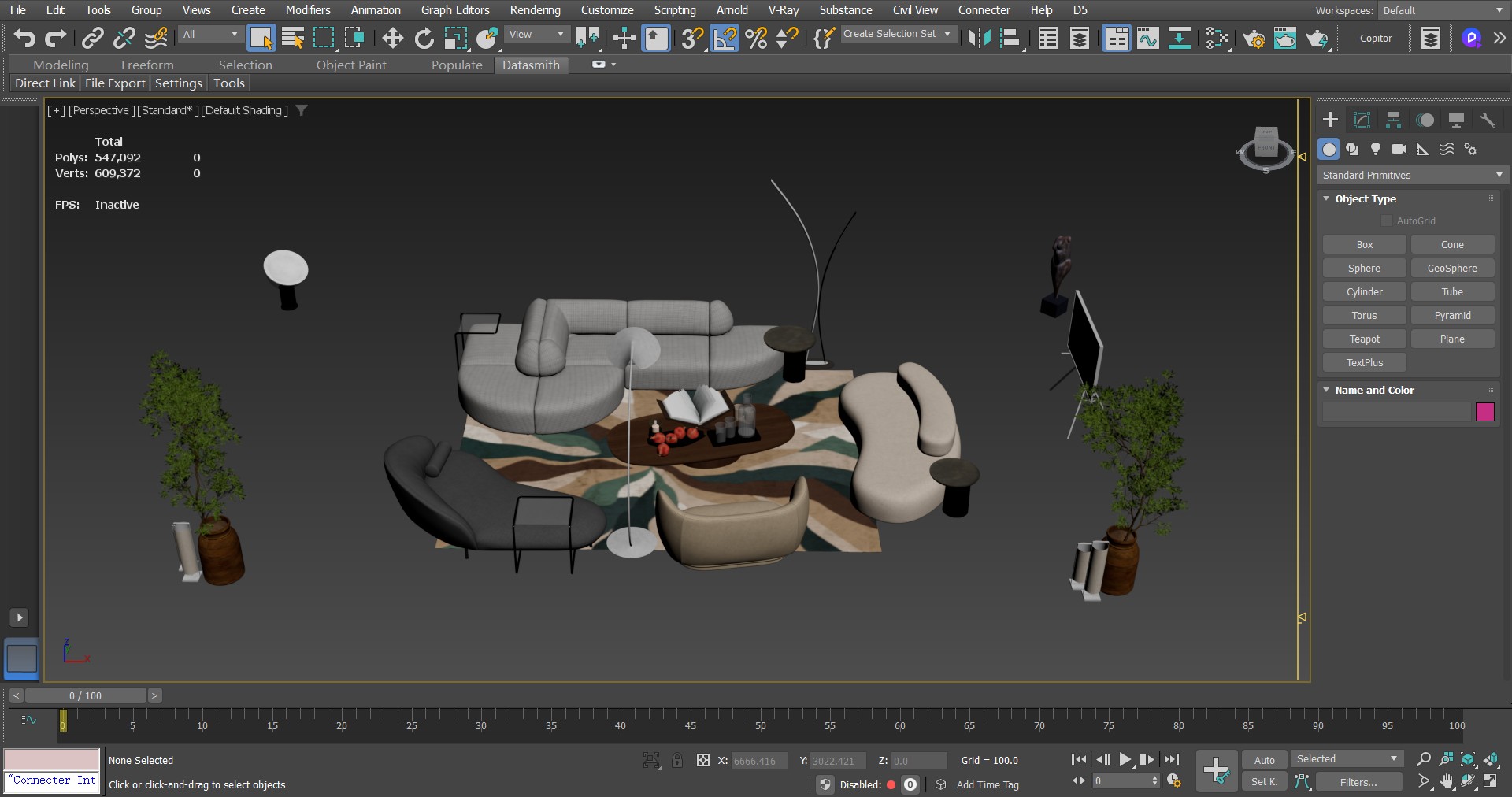This screenshot has height=797, width=1512.
Task: Open the Display command panel tab
Action: pos(1456,120)
